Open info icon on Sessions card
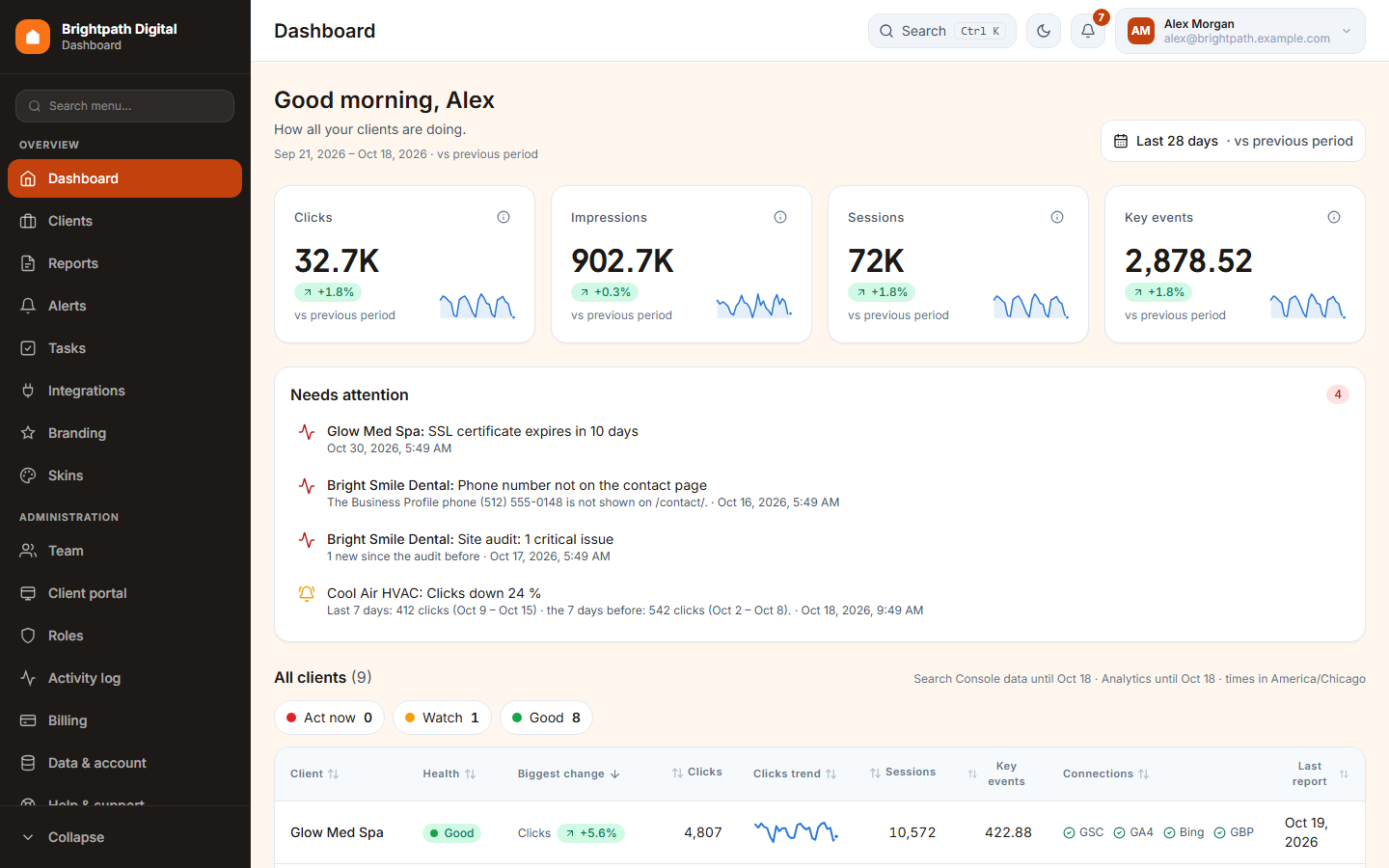Image resolution: width=1389 pixels, height=868 pixels. pos(1057,217)
